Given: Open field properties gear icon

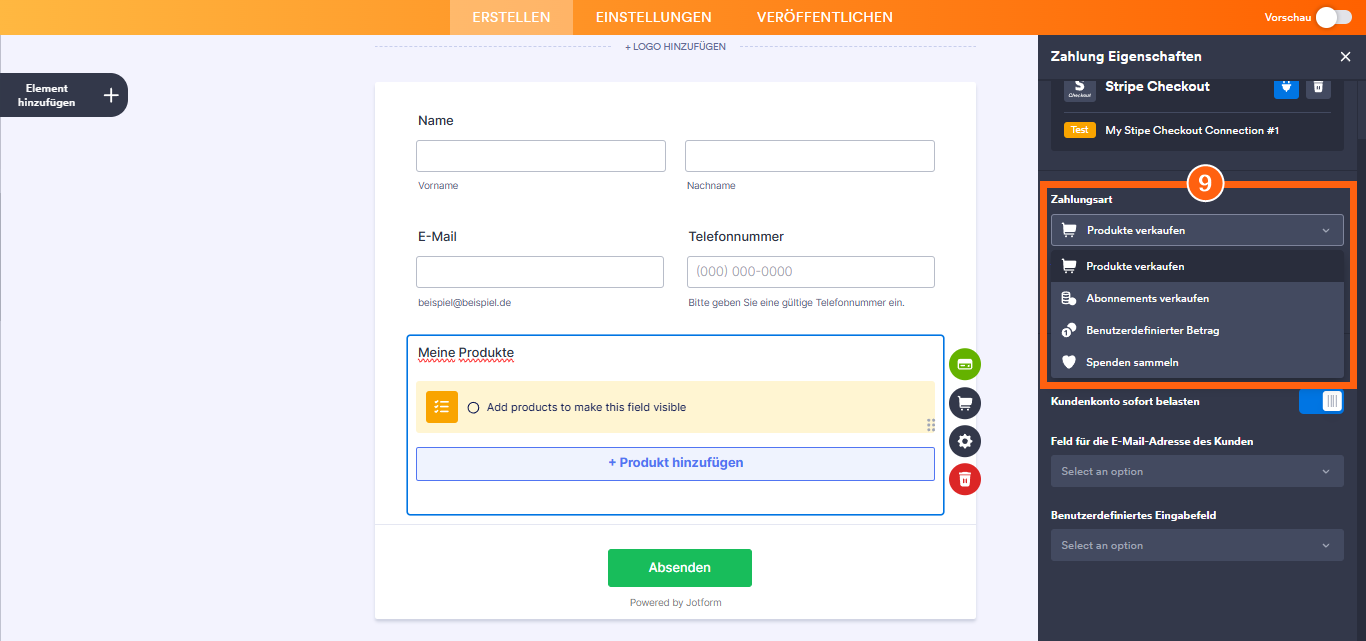Looking at the screenshot, I should 965,441.
